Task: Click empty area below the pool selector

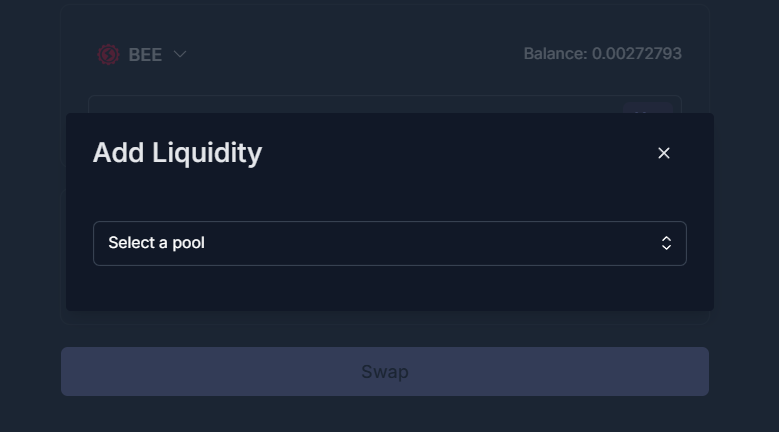Action: (x=390, y=288)
